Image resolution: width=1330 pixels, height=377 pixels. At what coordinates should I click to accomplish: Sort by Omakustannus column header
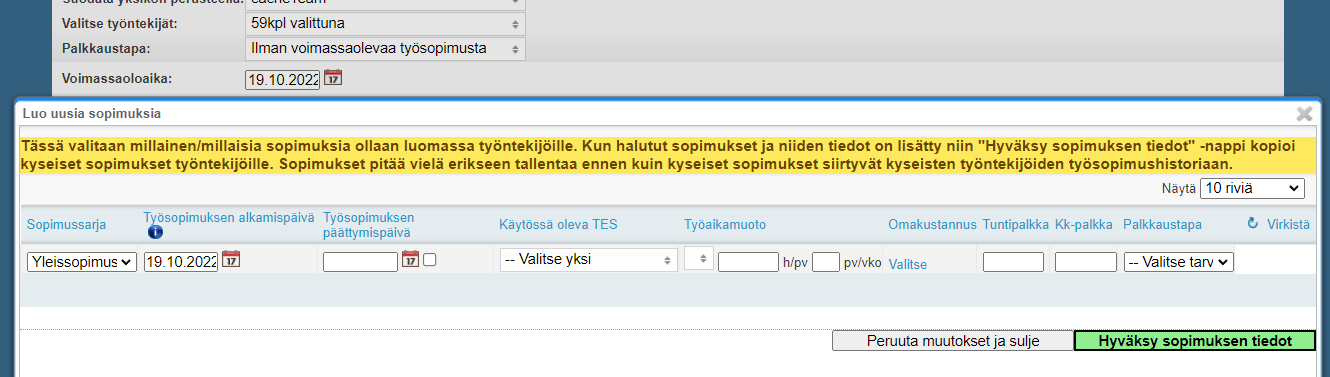(x=932, y=224)
